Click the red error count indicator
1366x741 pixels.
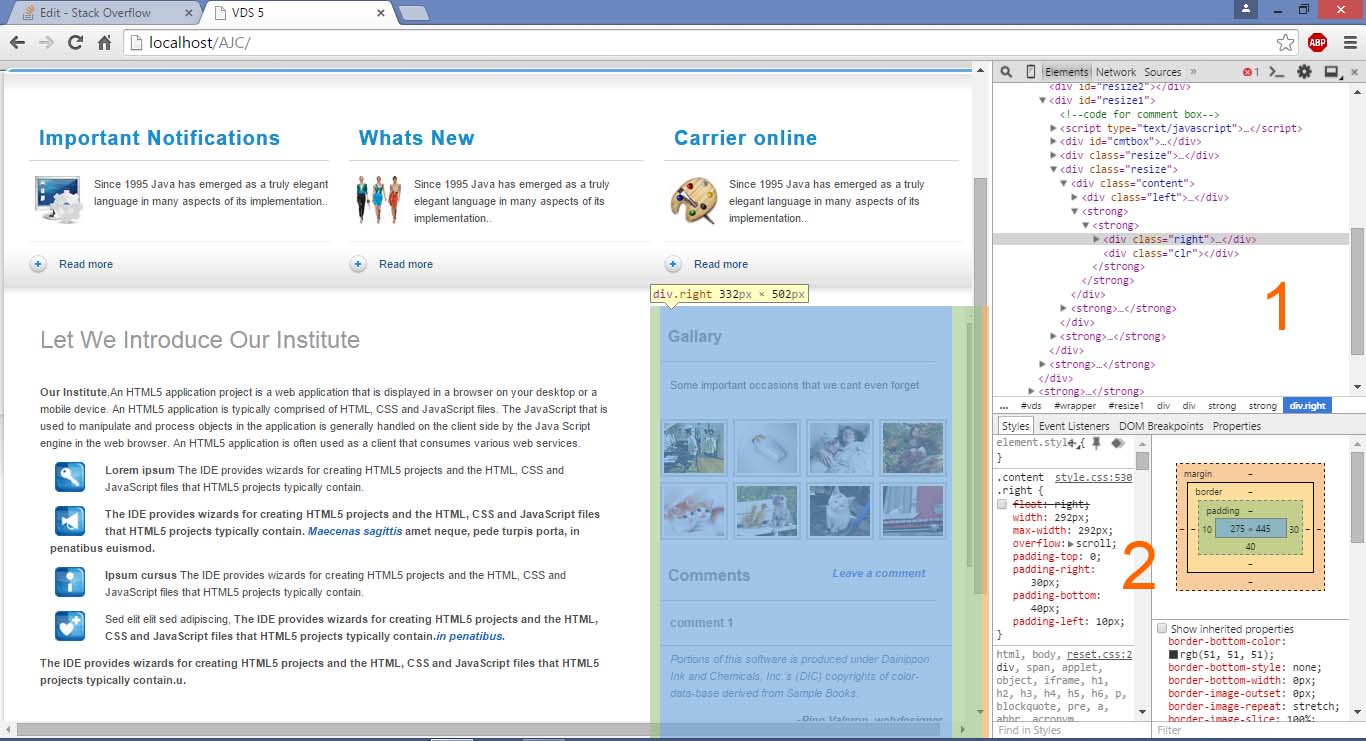[1250, 72]
